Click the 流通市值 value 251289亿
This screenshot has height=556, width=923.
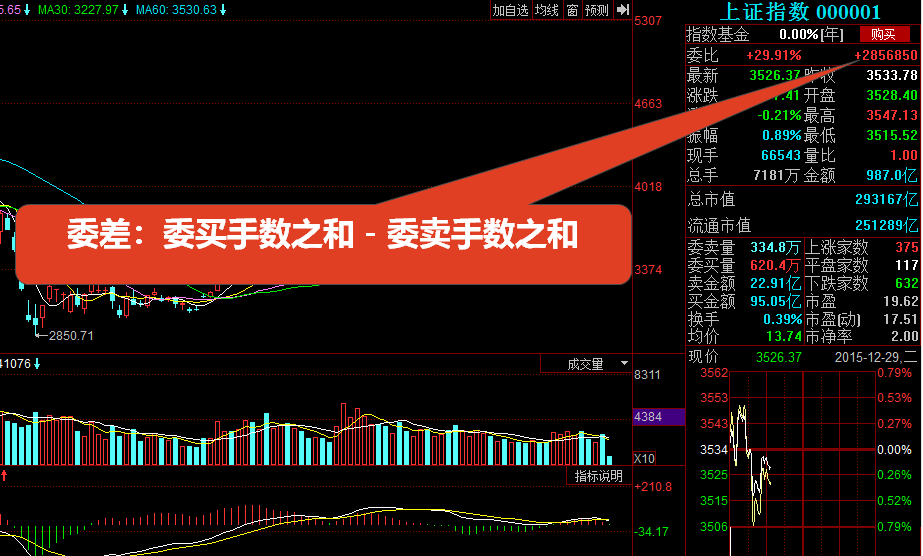pos(887,225)
